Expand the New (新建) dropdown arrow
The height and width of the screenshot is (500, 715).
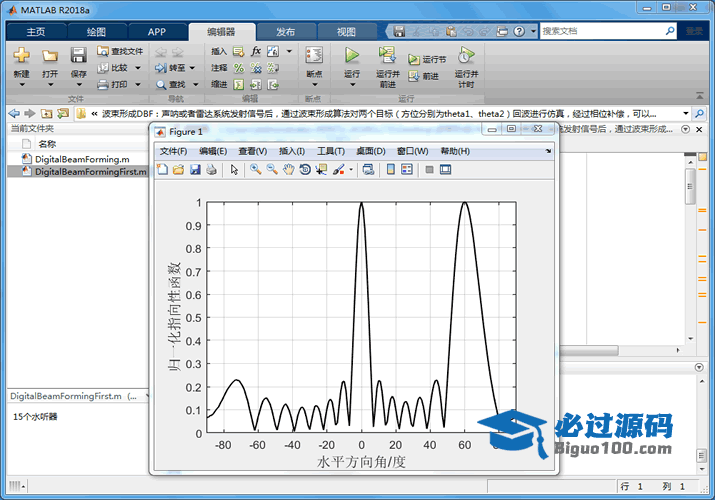point(21,85)
